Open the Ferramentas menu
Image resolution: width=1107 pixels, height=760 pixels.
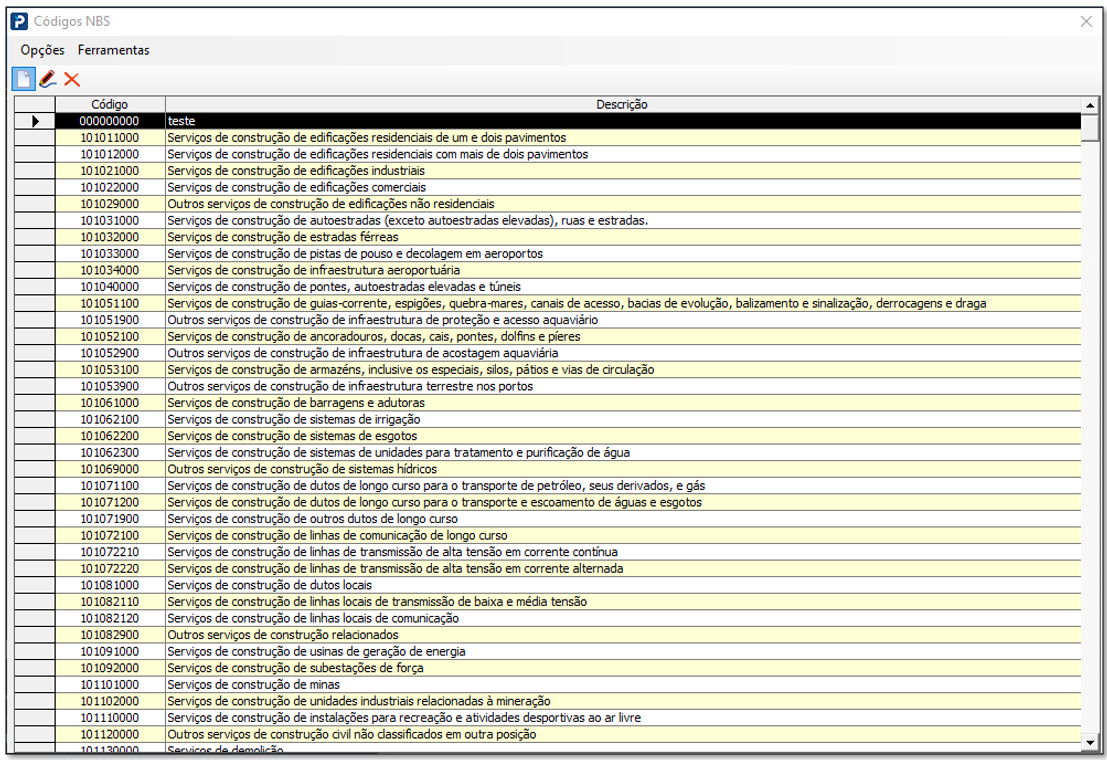(114, 50)
